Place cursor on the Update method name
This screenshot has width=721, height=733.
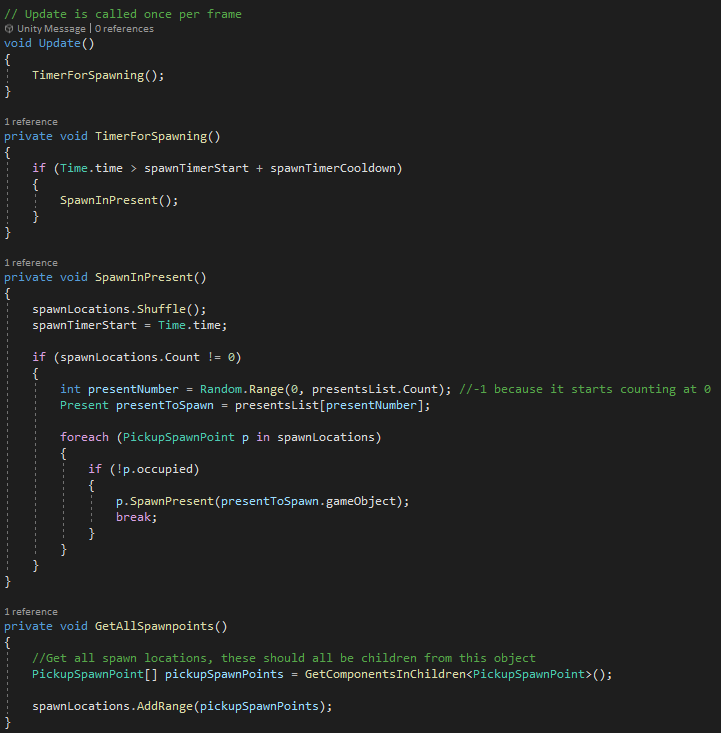coord(60,43)
